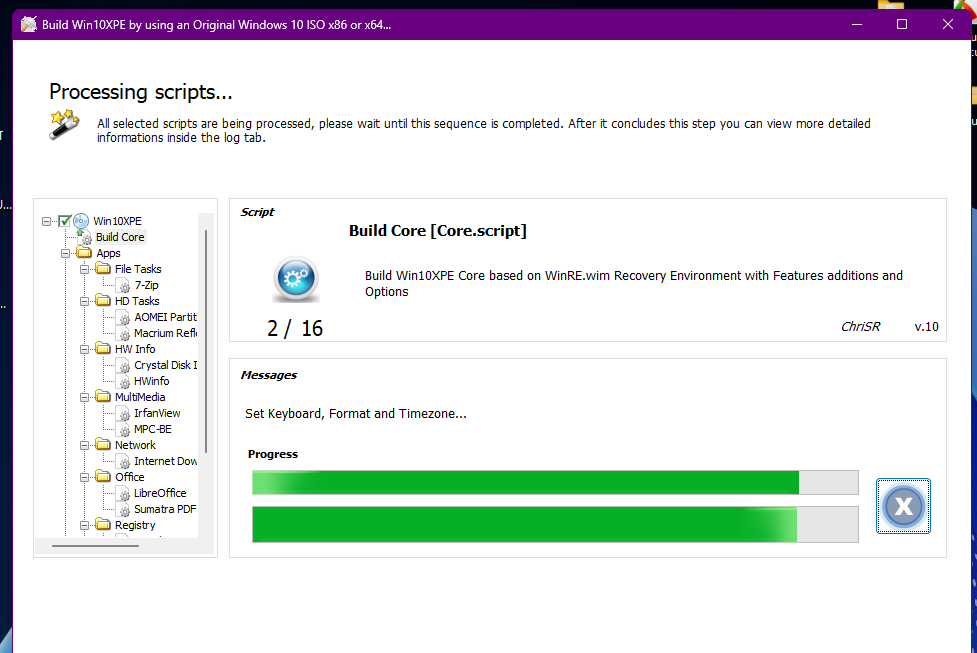The width and height of the screenshot is (977, 653).
Task: Select the Sumatra PDF tree label
Action: click(165, 509)
